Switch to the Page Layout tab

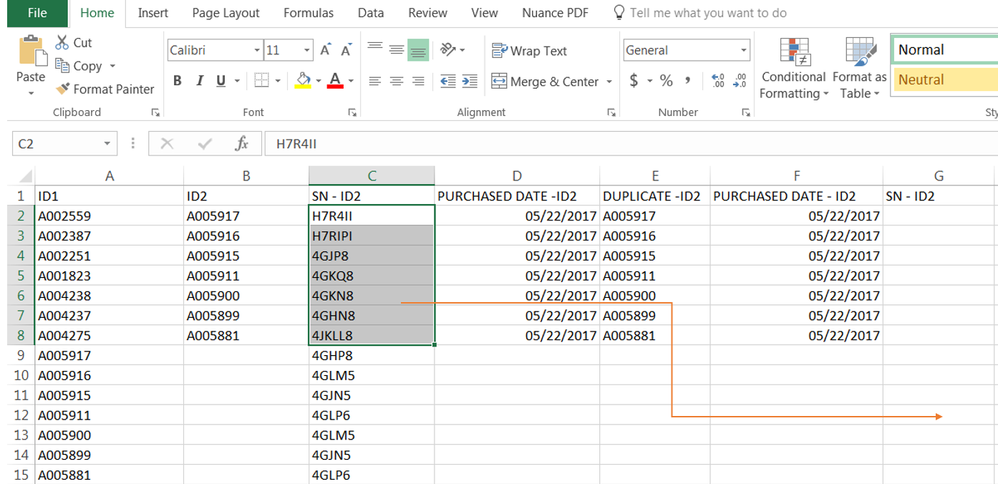tap(226, 13)
